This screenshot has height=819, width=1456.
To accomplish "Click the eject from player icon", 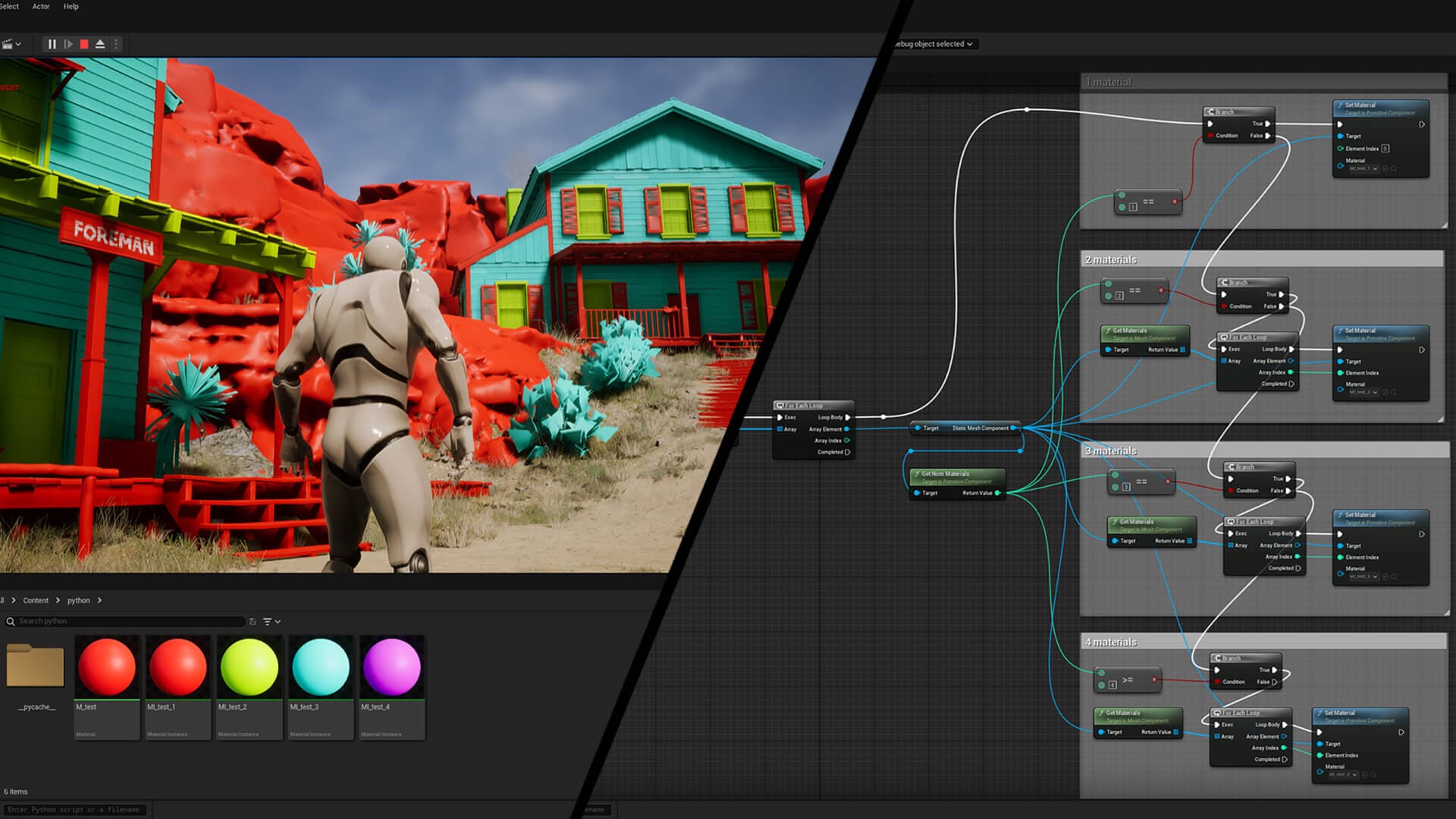I will 100,44.
